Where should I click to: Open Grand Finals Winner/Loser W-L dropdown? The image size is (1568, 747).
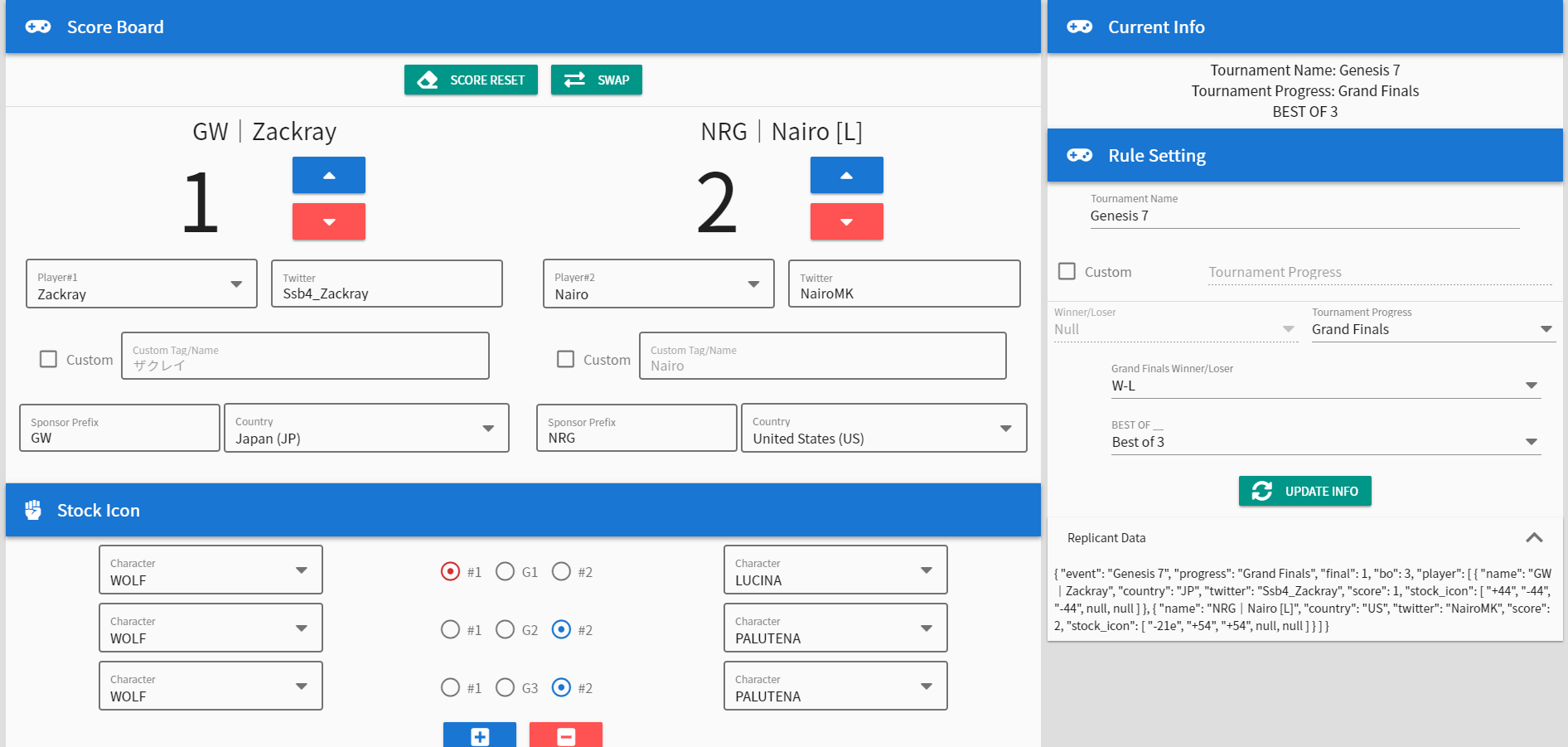(x=1326, y=380)
